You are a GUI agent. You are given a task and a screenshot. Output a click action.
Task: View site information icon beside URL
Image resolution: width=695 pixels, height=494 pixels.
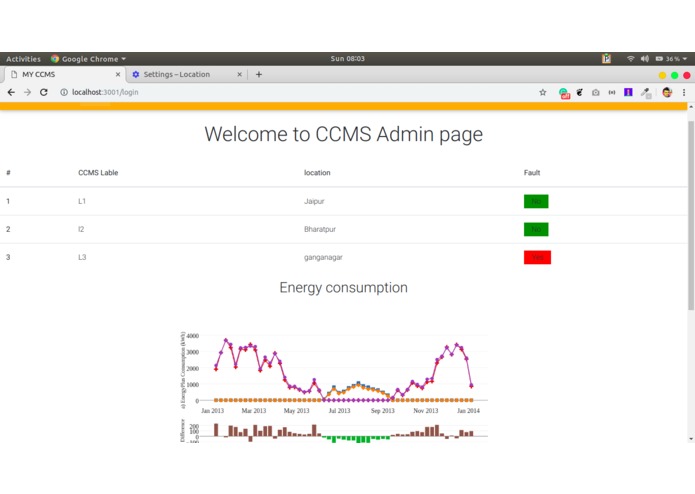[x=64, y=92]
